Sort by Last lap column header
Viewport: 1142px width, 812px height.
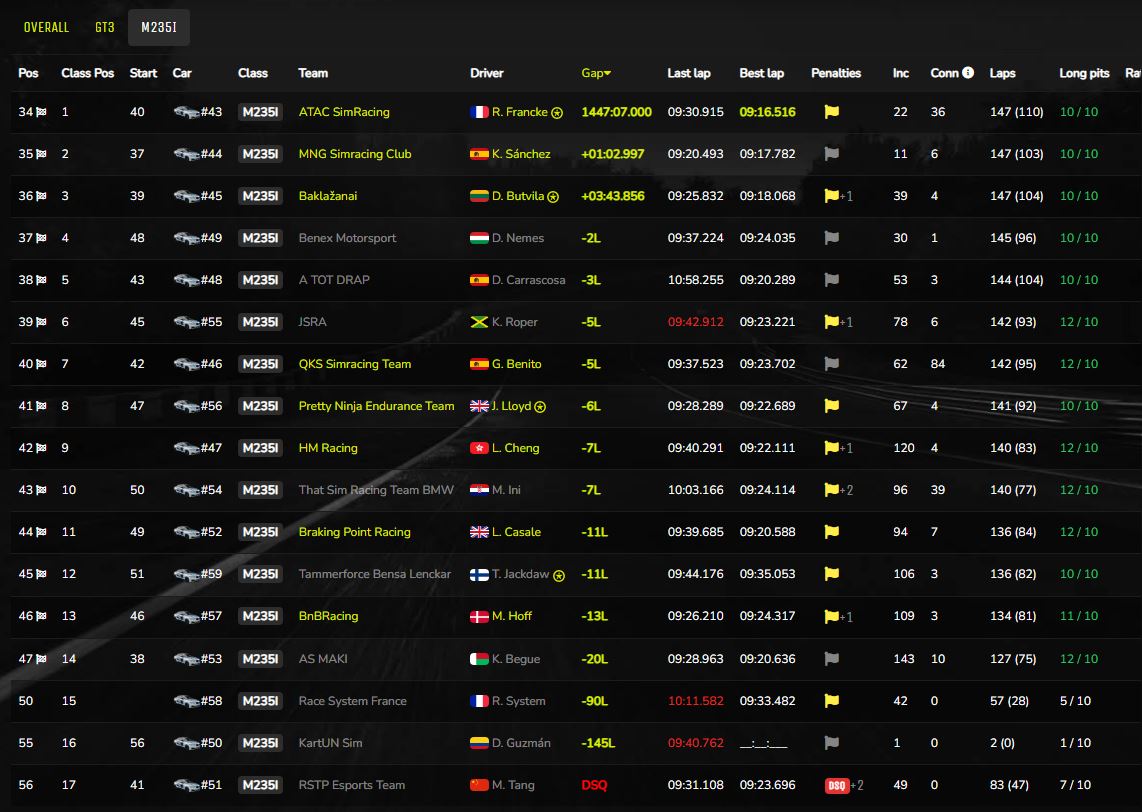[x=689, y=73]
